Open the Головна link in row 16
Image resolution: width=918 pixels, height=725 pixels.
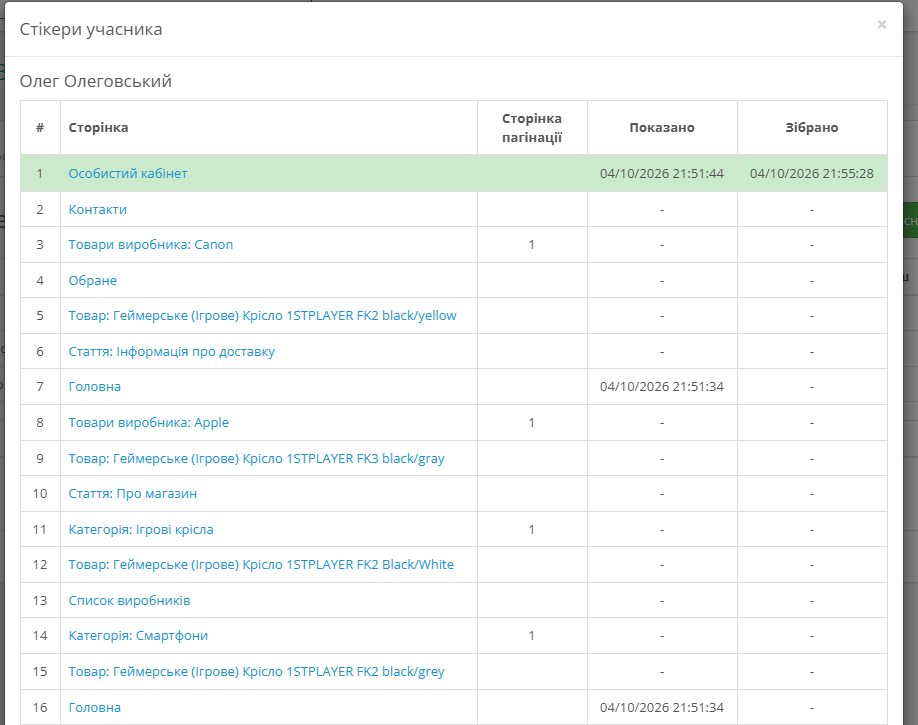click(94, 707)
